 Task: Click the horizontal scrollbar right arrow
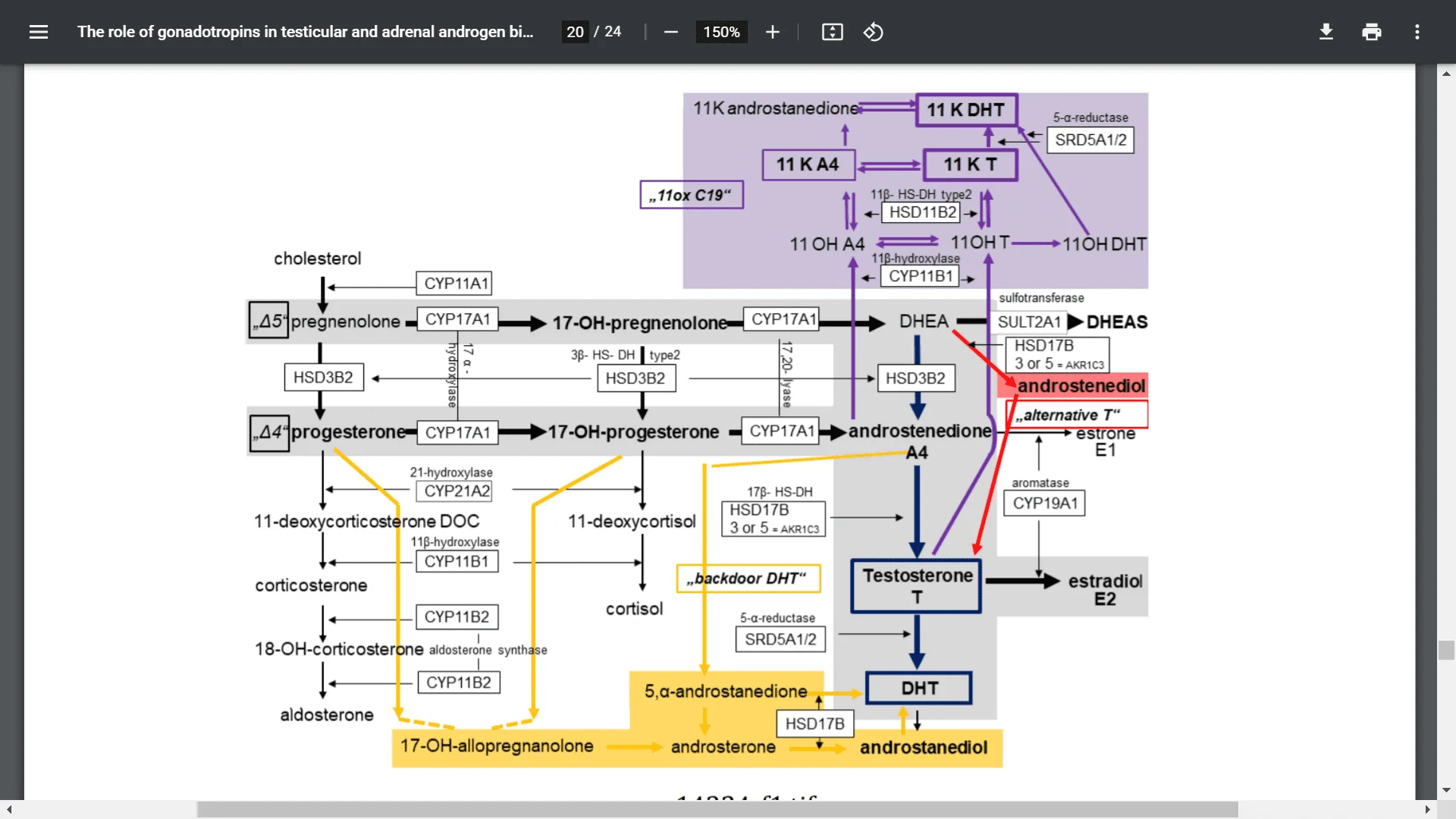tap(1427, 809)
